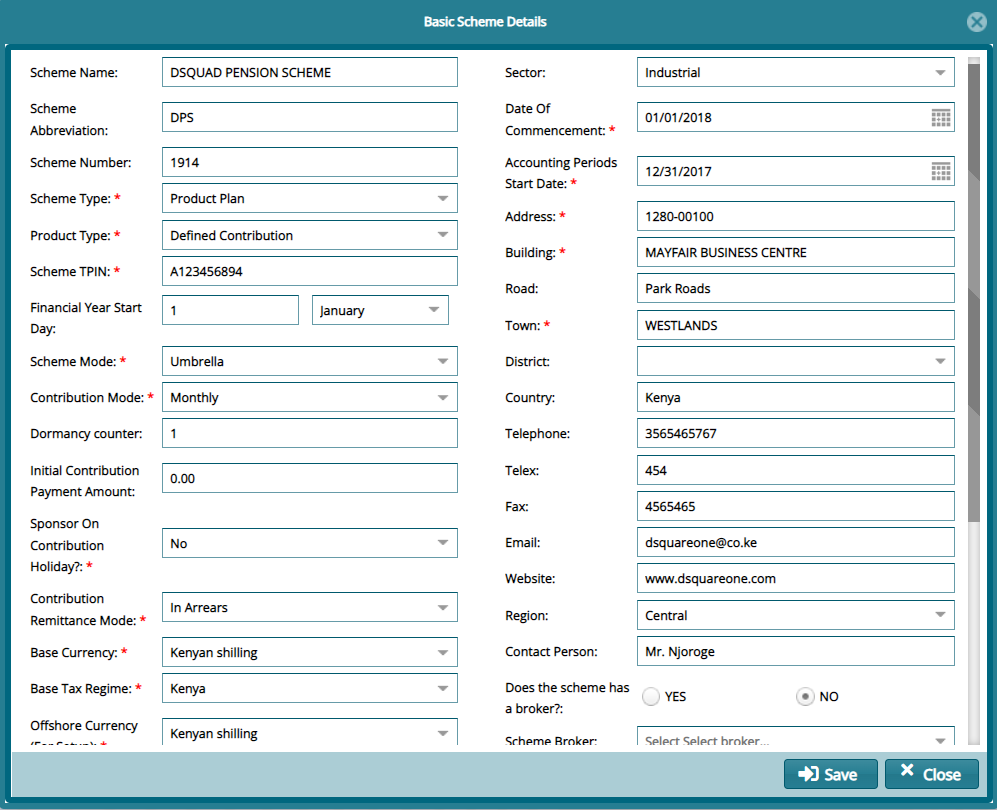Edit the Dormancy counter field
The width and height of the screenshot is (997, 810).
(310, 433)
